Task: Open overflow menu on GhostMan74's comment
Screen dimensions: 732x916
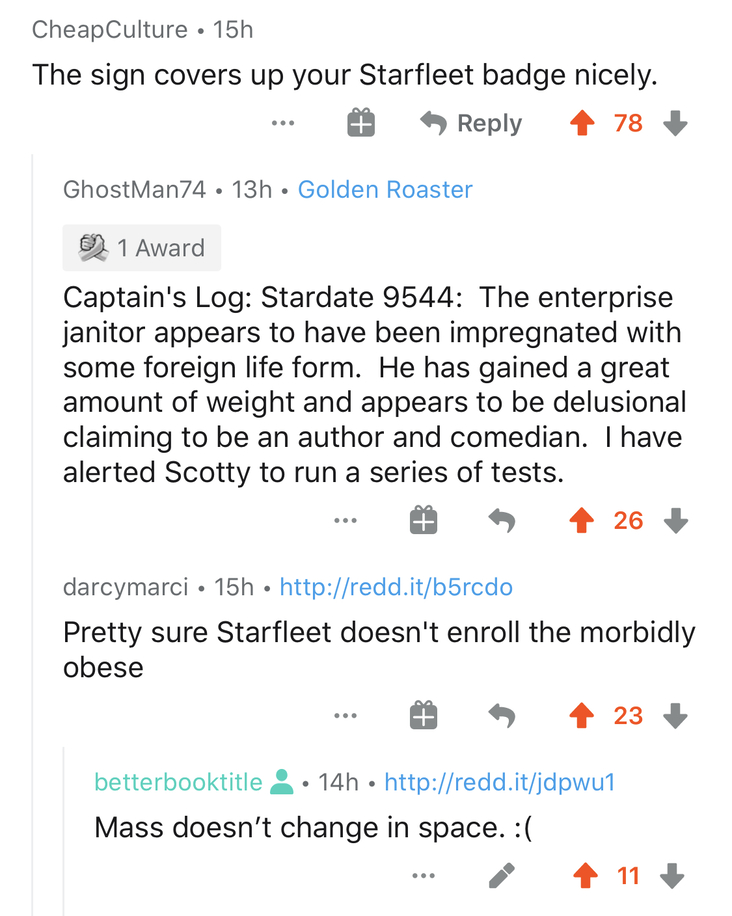Action: (345, 520)
